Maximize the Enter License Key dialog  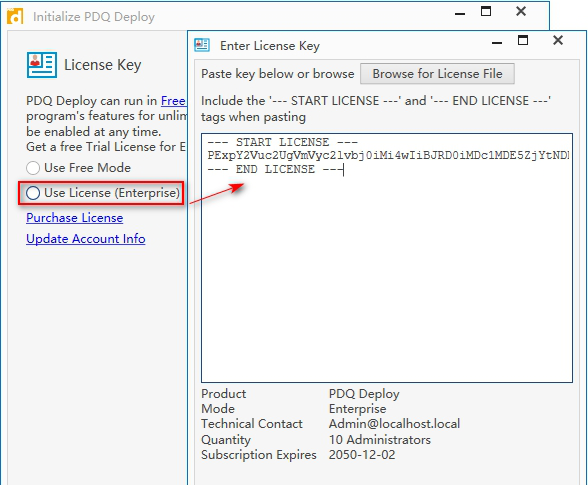(523, 40)
